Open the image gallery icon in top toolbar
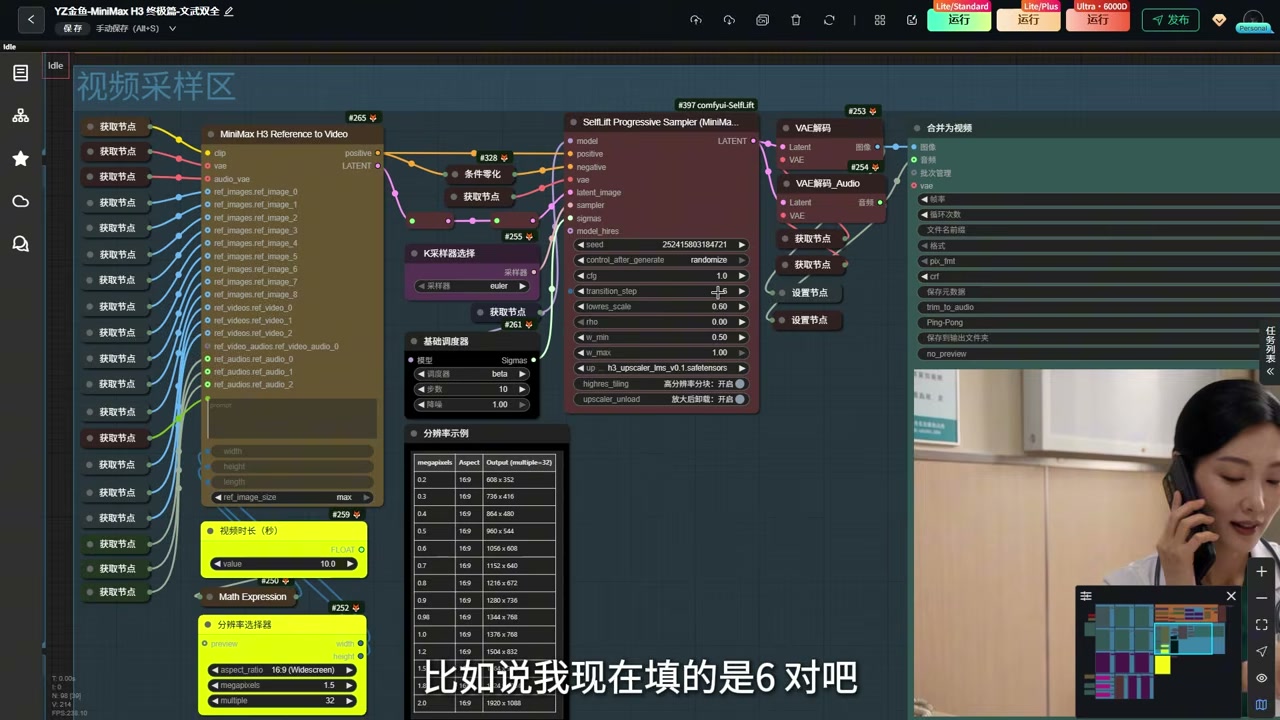Image resolution: width=1280 pixels, height=720 pixels. coord(762,20)
